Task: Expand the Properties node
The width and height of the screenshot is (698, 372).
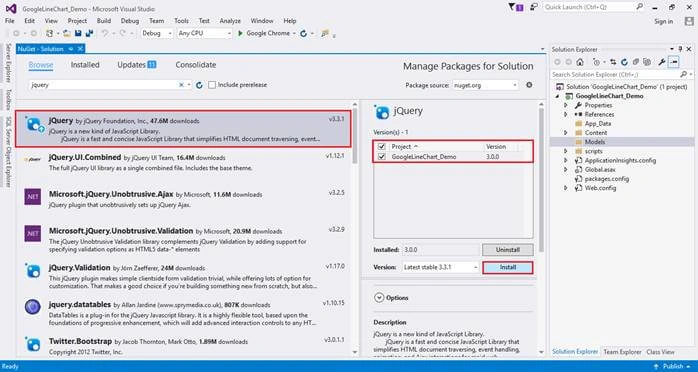Action: tap(566, 105)
